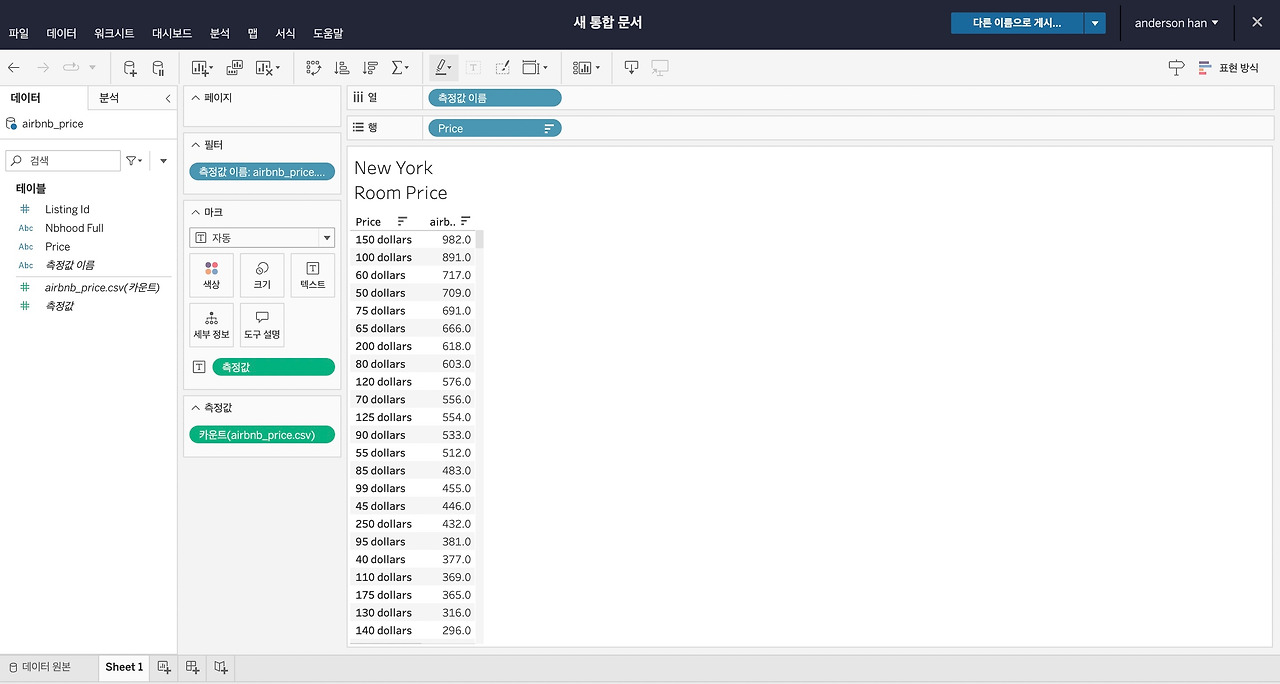Screen dimensions: 1280x684
Task: Open the 도구 설명 (Tooltip) mark card
Action: coord(262,325)
